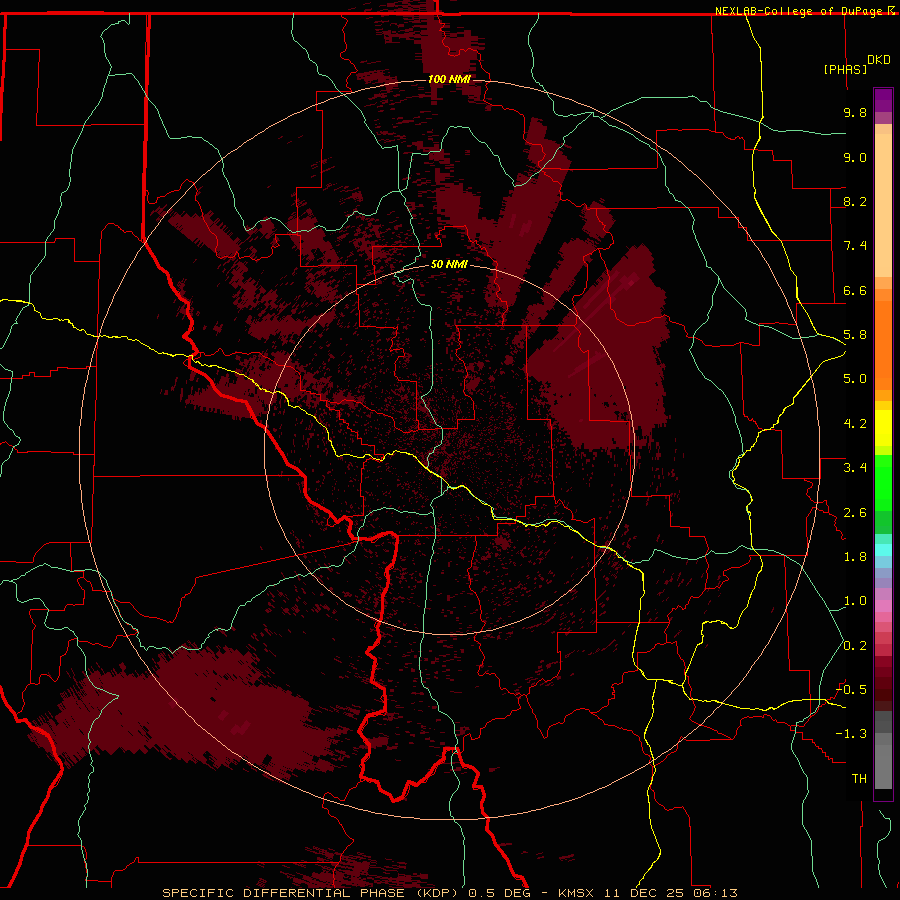Click the 1.8 legend value
The image size is (900, 900).
[x=855, y=557]
